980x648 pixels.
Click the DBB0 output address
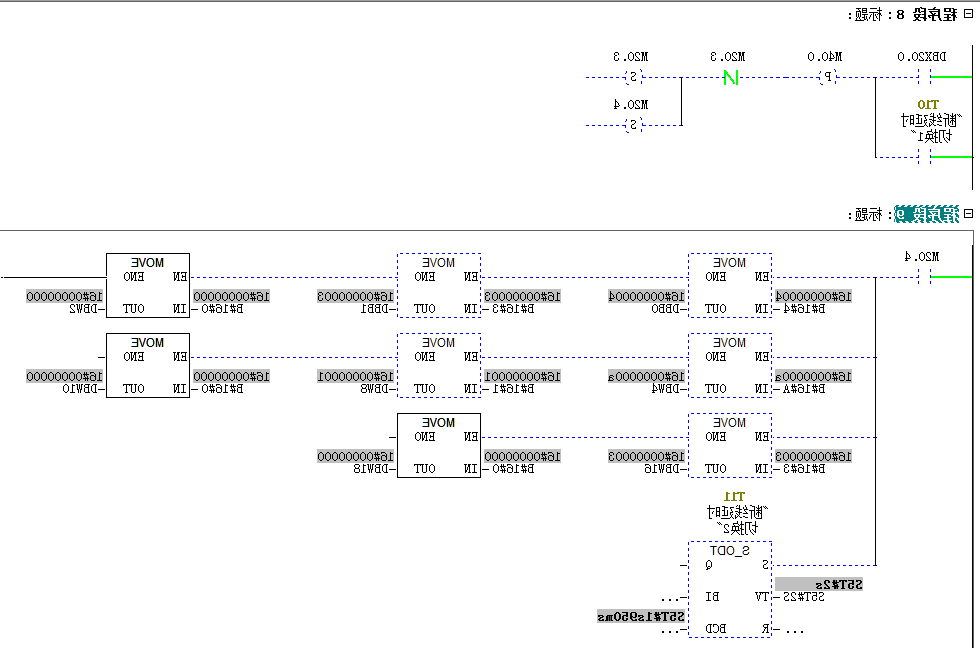click(x=665, y=309)
